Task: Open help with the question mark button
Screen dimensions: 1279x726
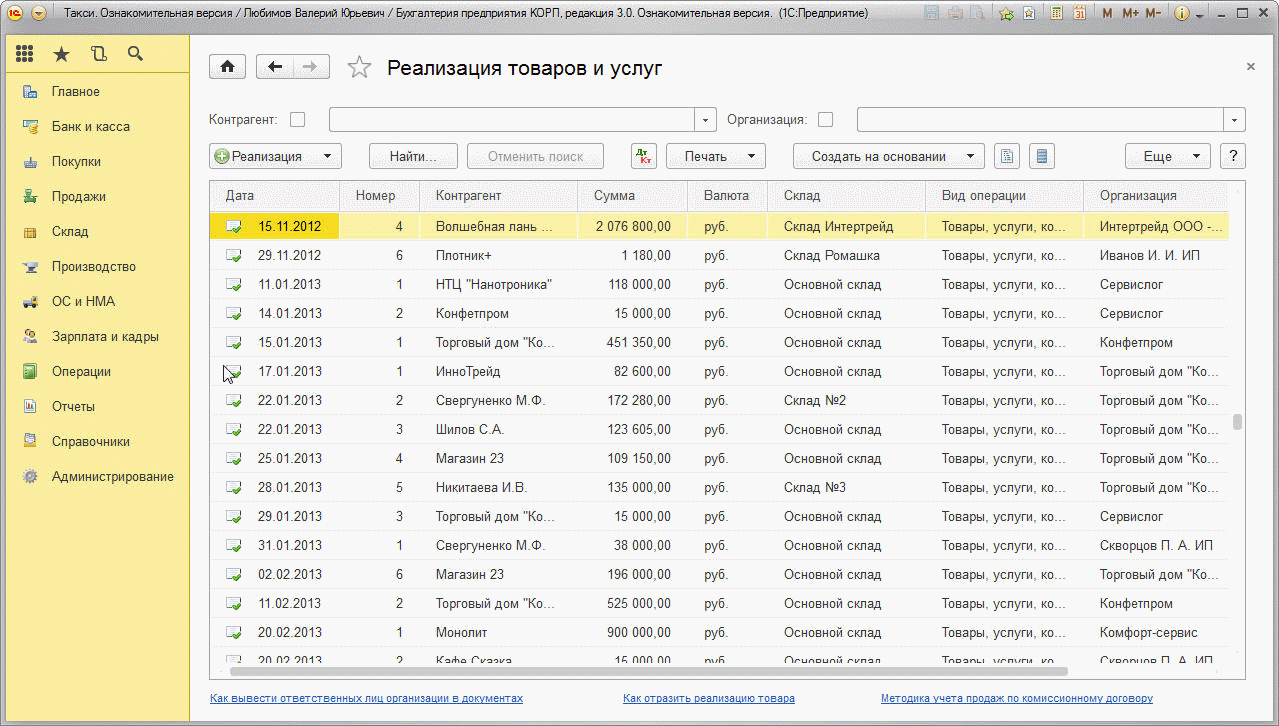Action: (x=1233, y=156)
